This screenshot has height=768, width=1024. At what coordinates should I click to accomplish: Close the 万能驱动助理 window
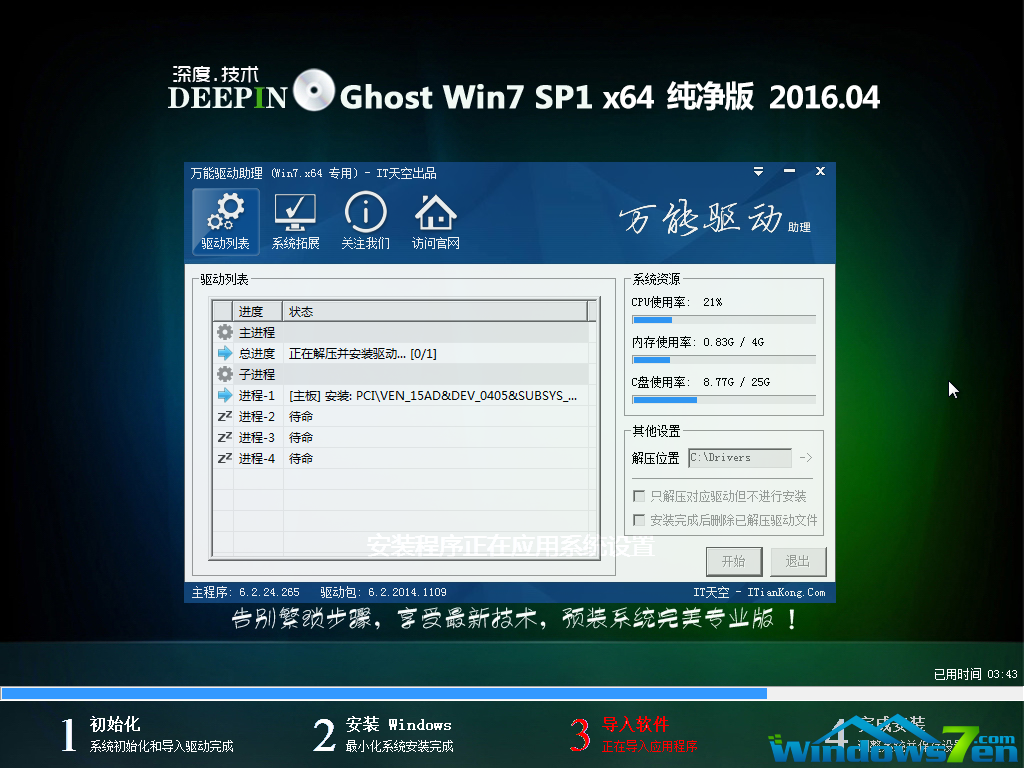[820, 171]
